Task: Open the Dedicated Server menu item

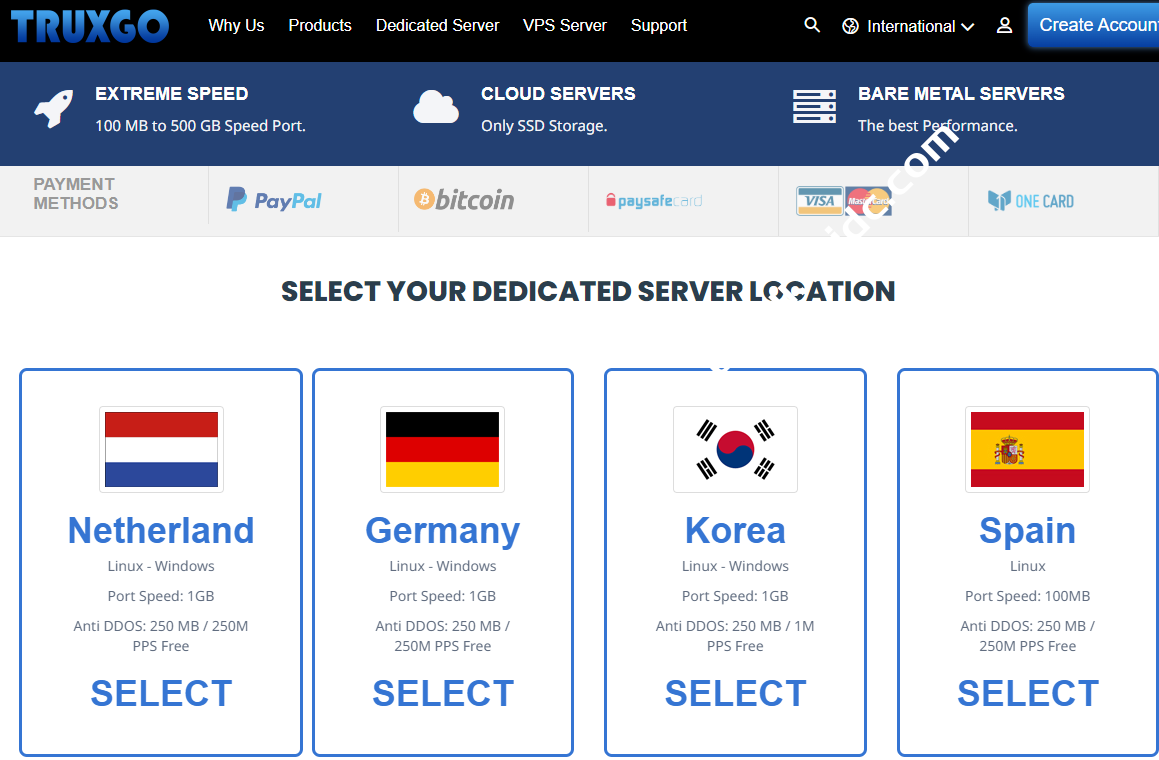Action: pos(437,25)
